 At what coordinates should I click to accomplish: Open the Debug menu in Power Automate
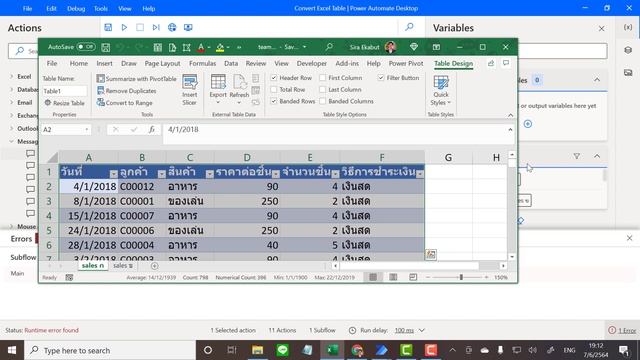[x=76, y=8]
